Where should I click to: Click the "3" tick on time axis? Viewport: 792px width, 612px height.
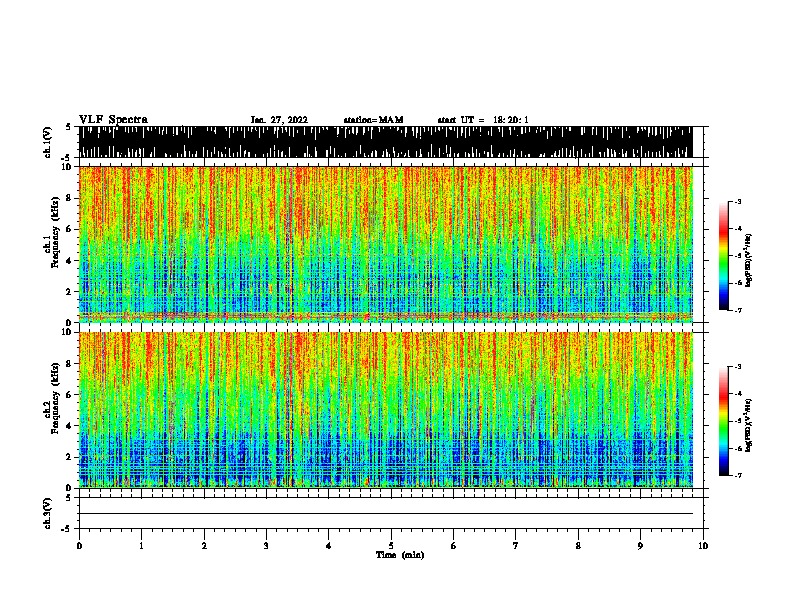pyautogui.click(x=266, y=546)
